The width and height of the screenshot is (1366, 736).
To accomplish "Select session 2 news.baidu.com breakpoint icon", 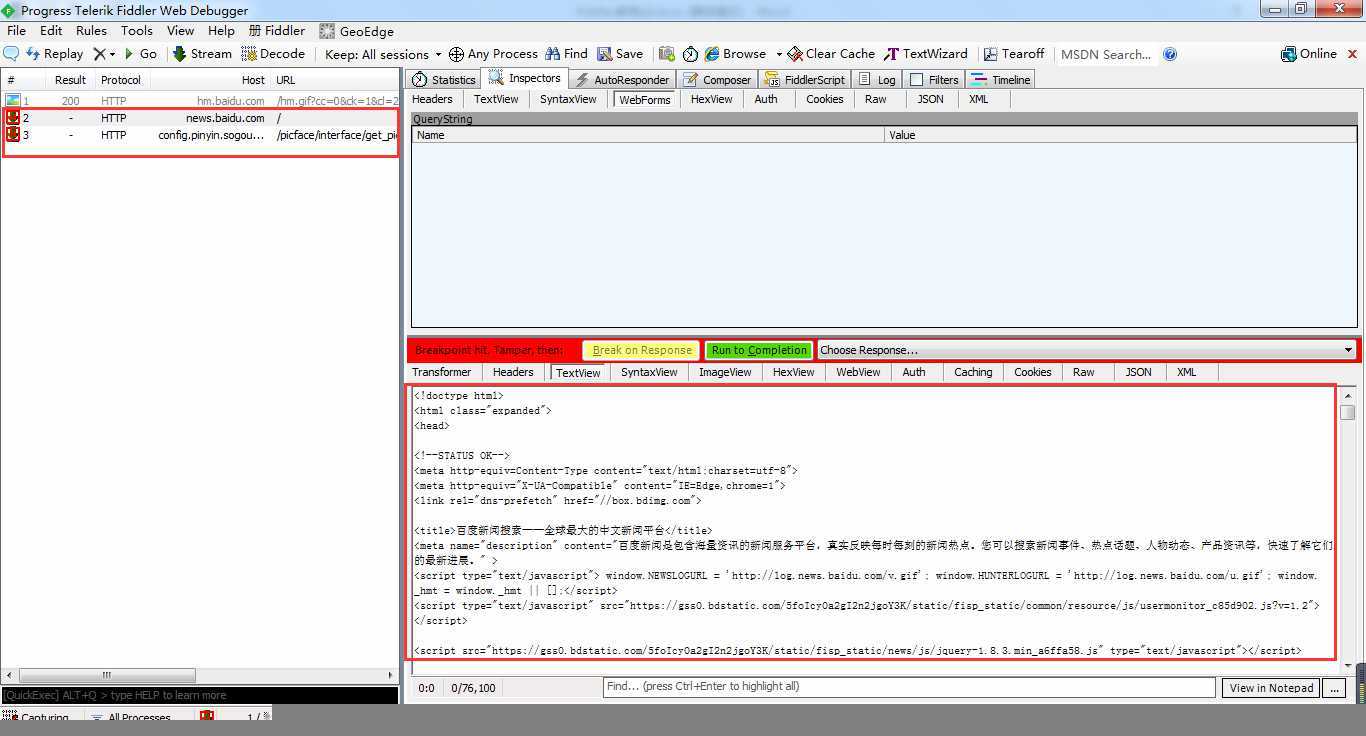I will 12,117.
